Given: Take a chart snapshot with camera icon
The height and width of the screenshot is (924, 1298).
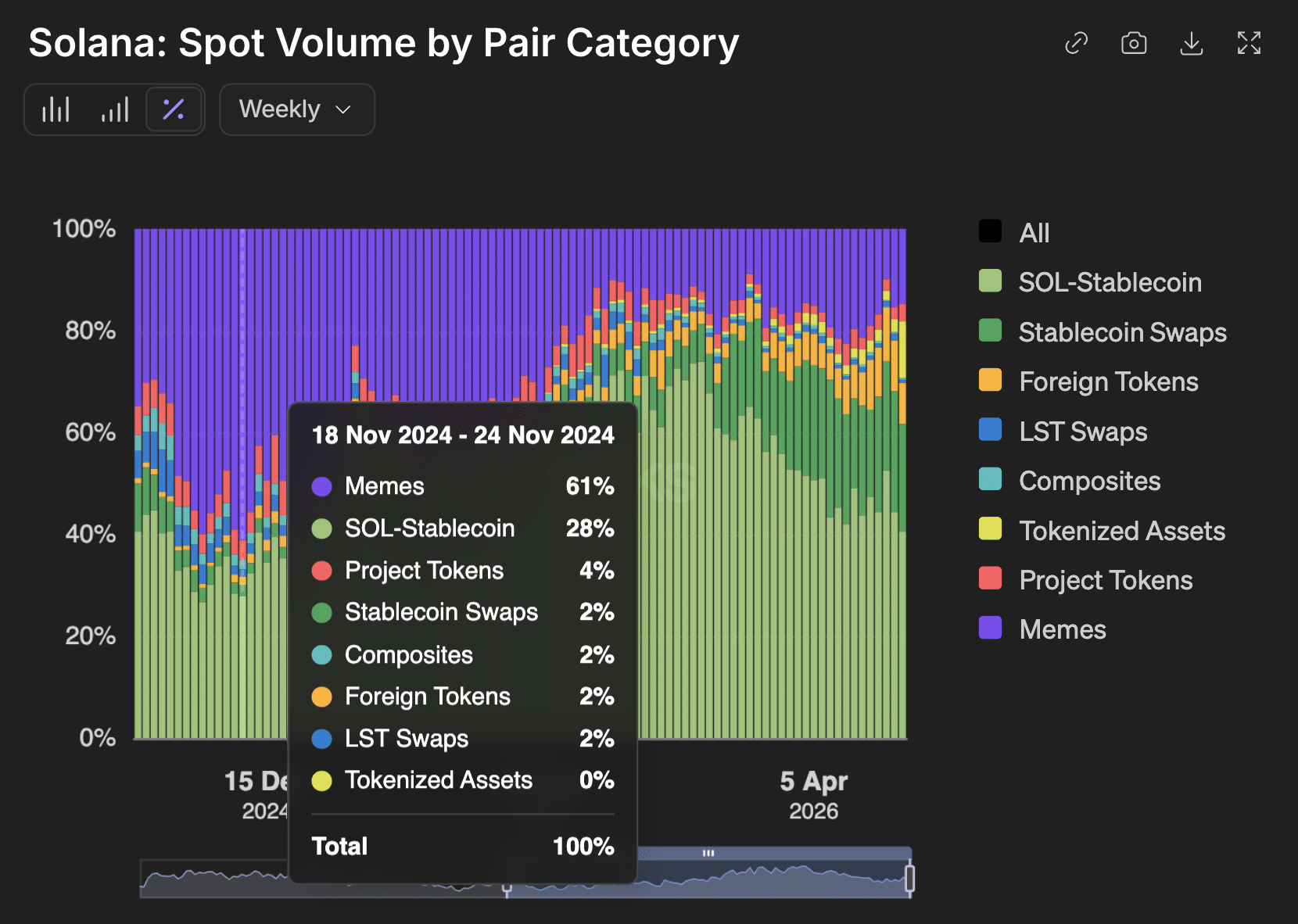Looking at the screenshot, I should [x=1134, y=43].
